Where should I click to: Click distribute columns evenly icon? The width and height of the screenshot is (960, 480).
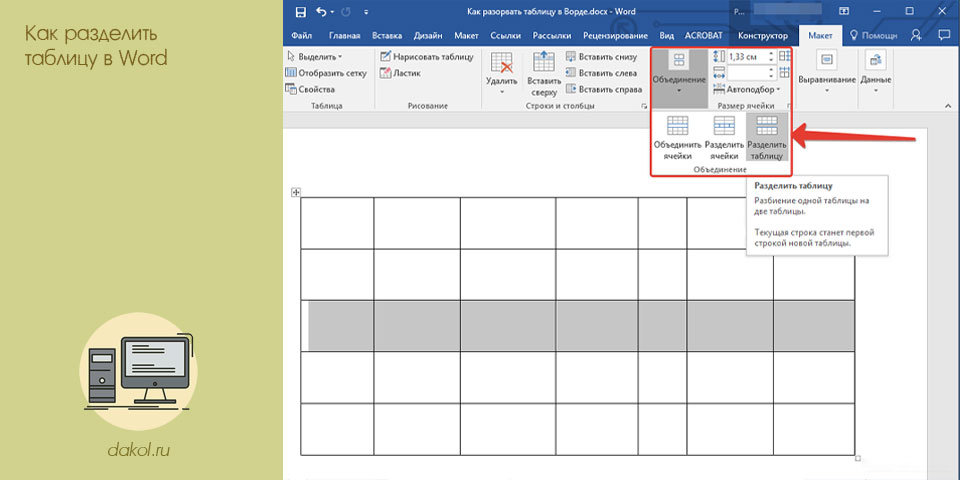click(784, 73)
